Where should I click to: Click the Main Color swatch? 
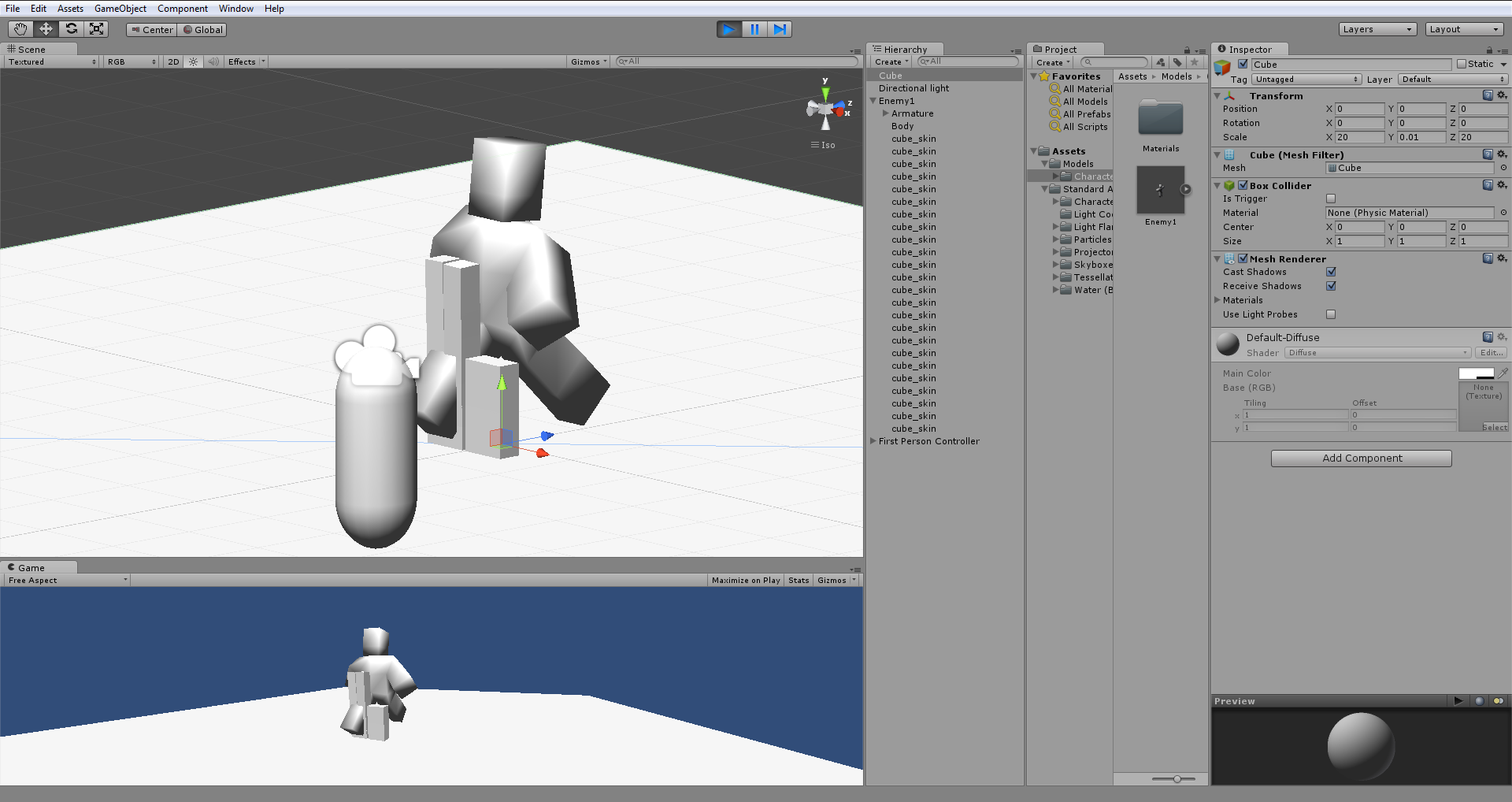point(1476,373)
